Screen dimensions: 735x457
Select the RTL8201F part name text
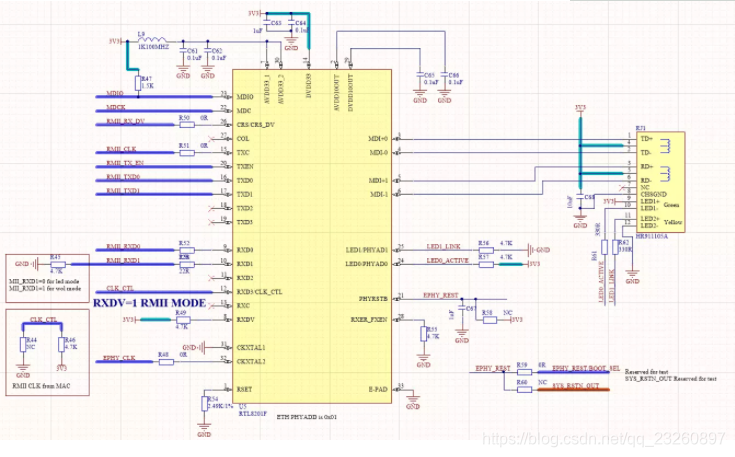(x=253, y=414)
